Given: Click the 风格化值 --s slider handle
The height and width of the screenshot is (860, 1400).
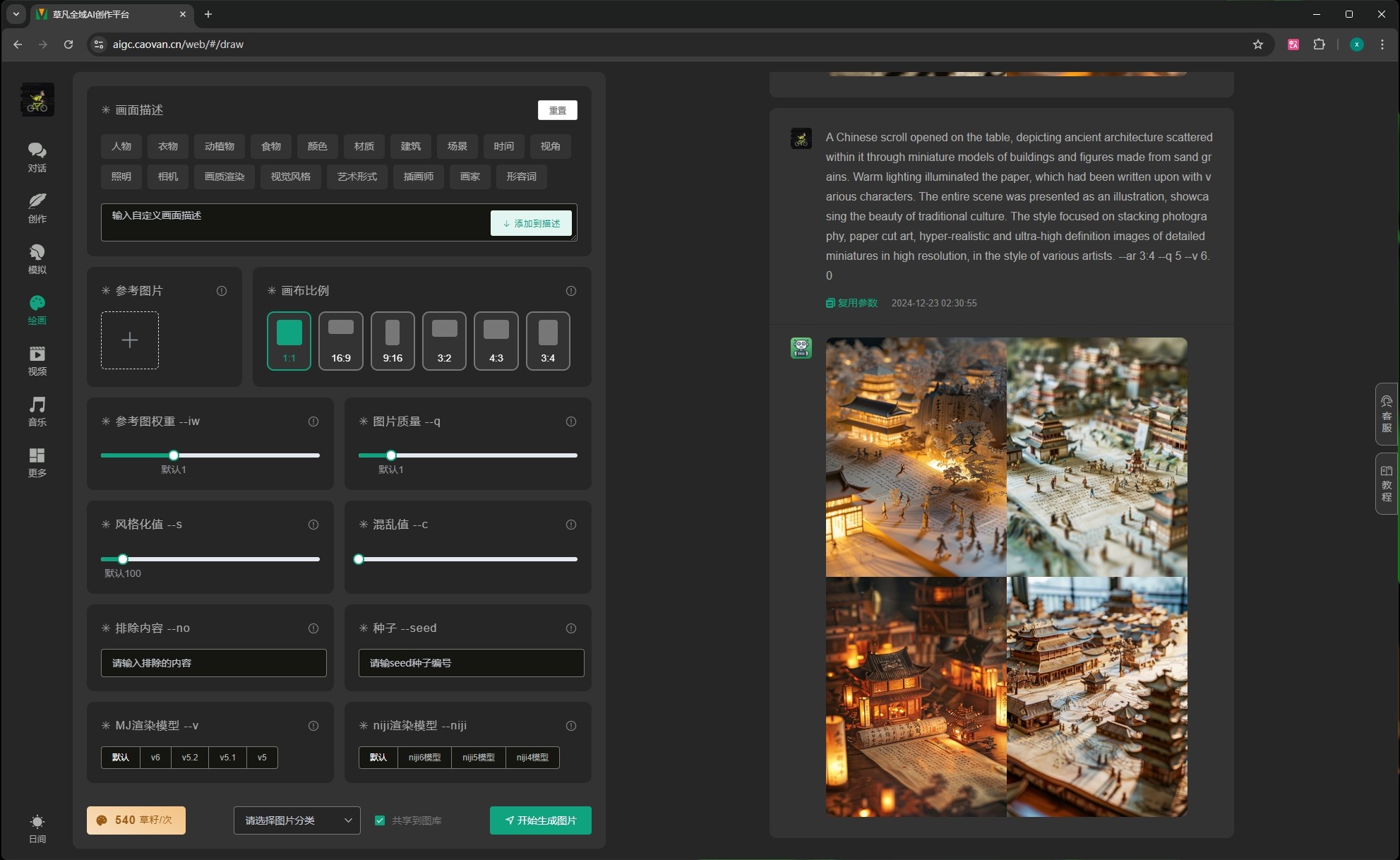Looking at the screenshot, I should [123, 559].
